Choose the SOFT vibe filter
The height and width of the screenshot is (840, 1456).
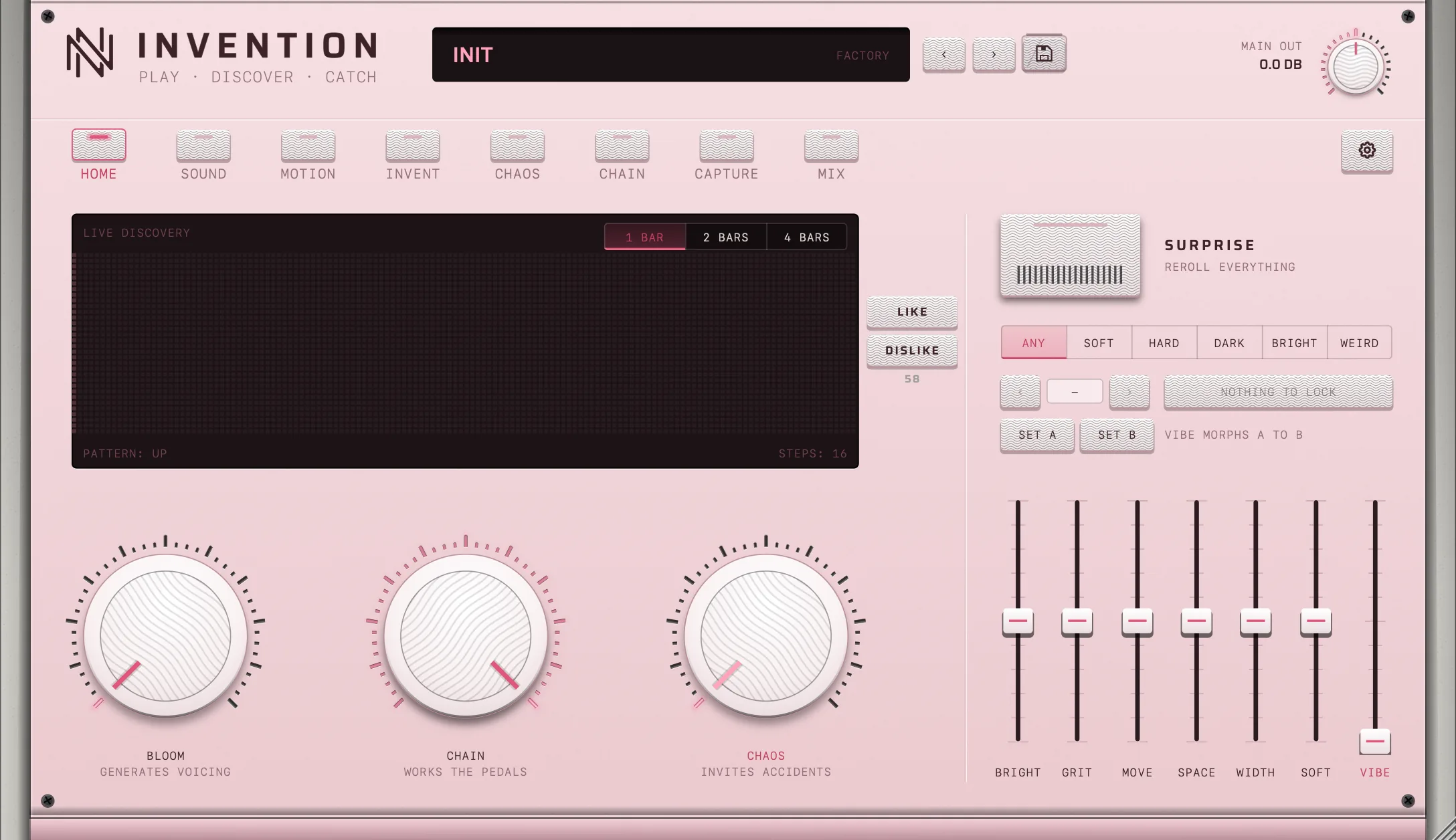(1099, 342)
